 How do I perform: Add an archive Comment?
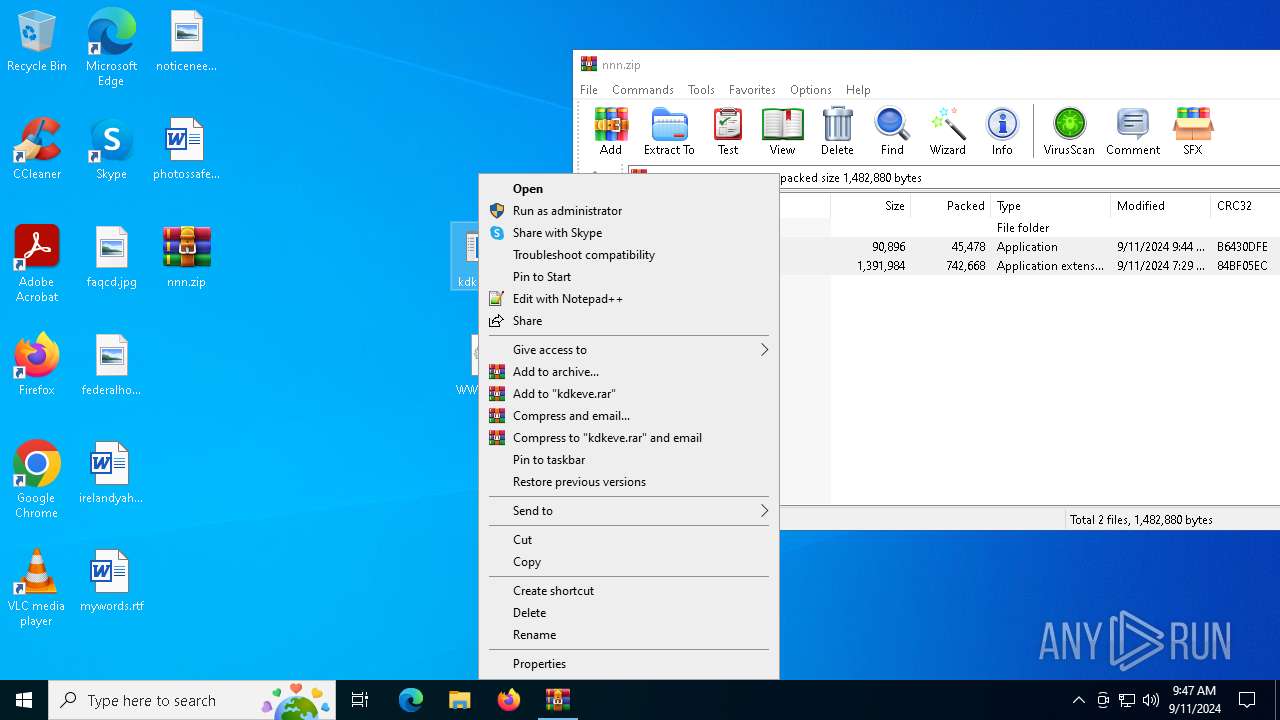tap(1133, 131)
